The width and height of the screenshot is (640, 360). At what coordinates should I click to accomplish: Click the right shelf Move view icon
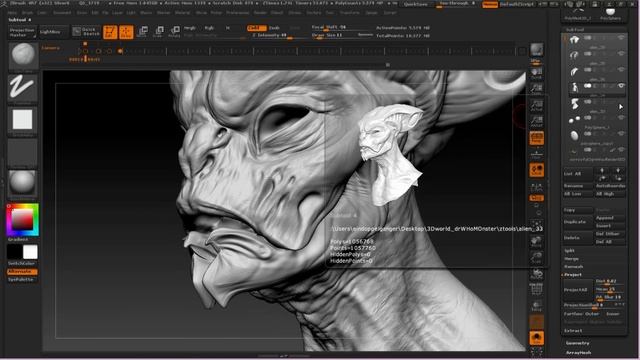click(536, 242)
